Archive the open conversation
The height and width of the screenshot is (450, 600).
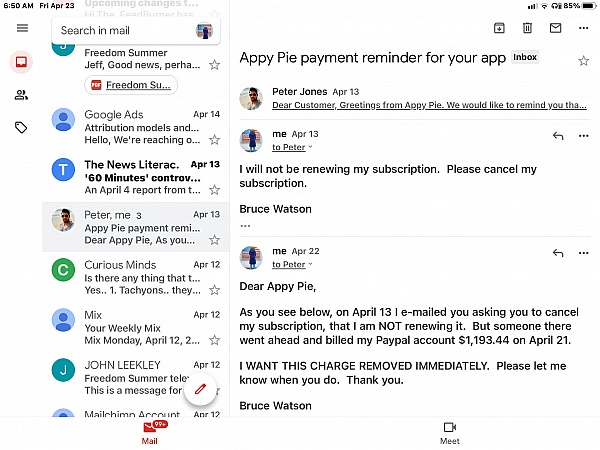point(499,28)
